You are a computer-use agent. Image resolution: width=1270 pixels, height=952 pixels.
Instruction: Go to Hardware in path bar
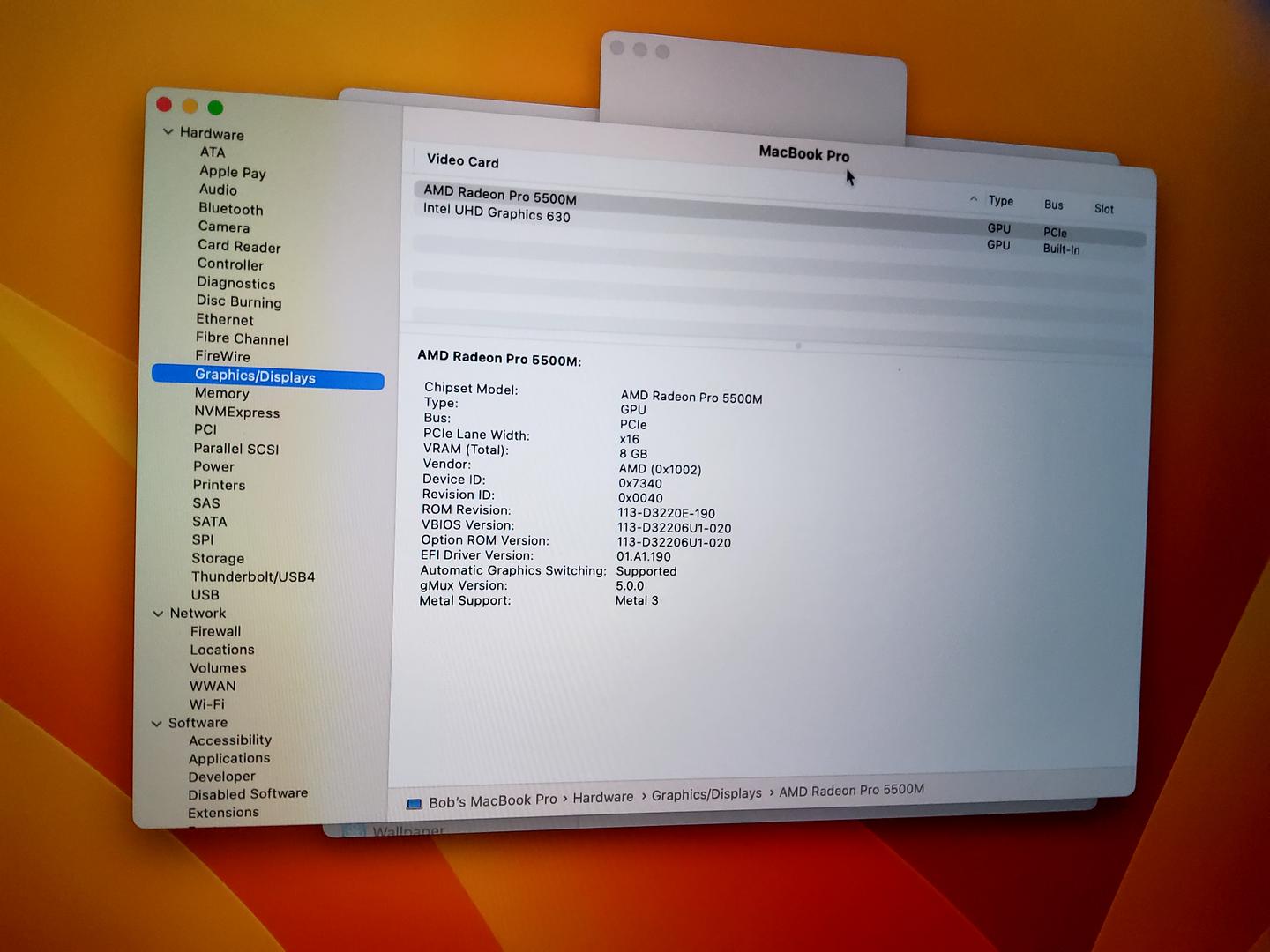(x=603, y=797)
